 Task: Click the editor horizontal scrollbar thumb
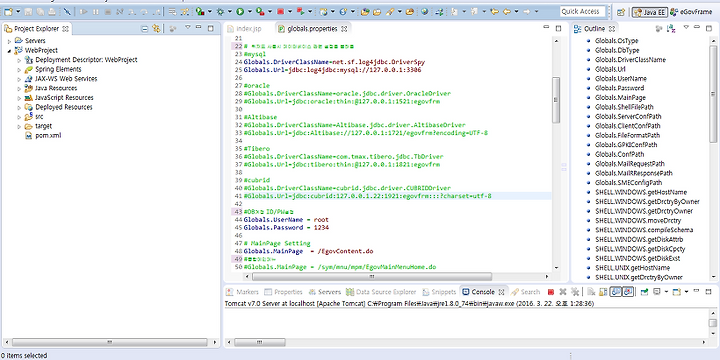(x=372, y=277)
